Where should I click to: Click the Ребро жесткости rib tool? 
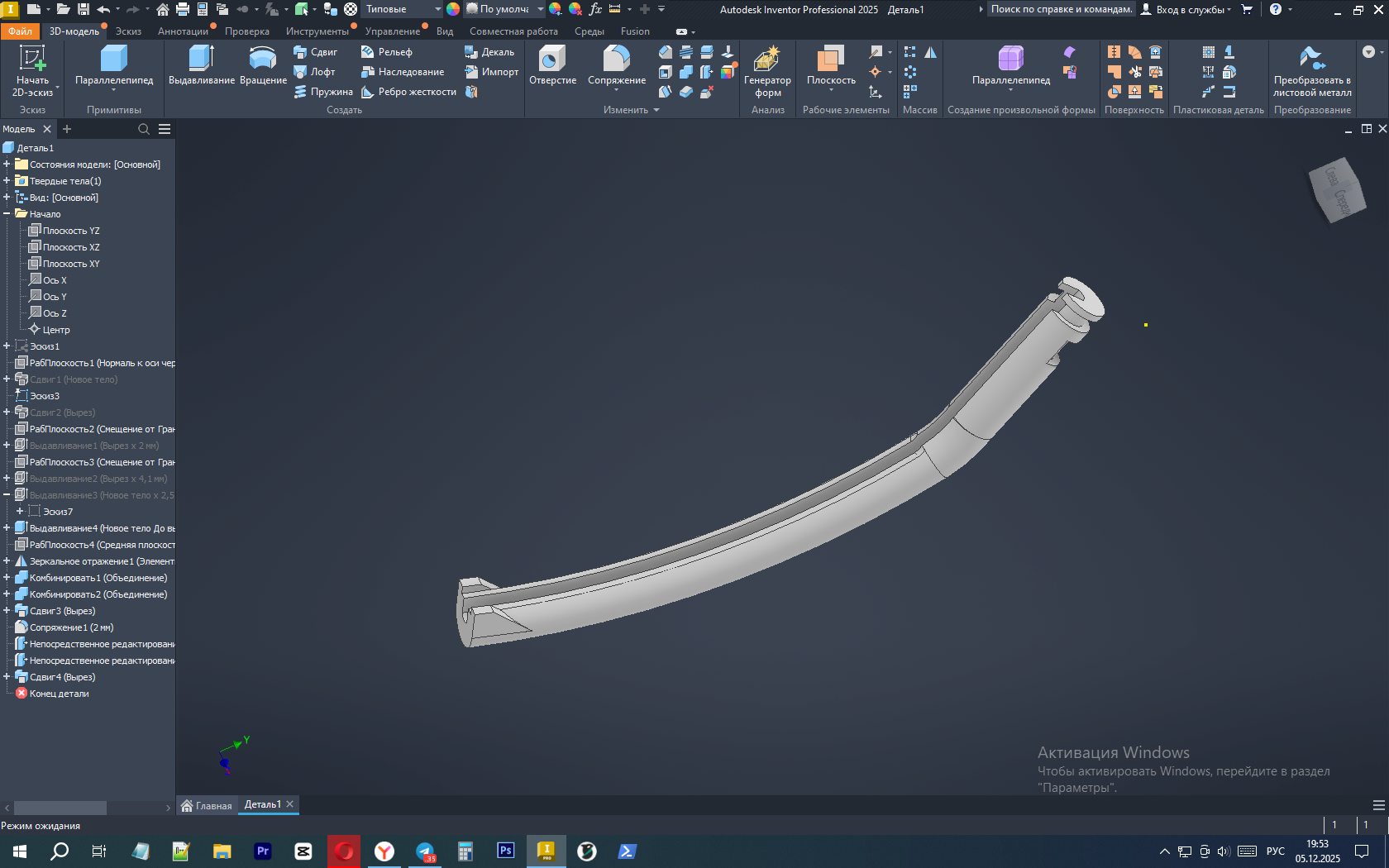pyautogui.click(x=408, y=92)
